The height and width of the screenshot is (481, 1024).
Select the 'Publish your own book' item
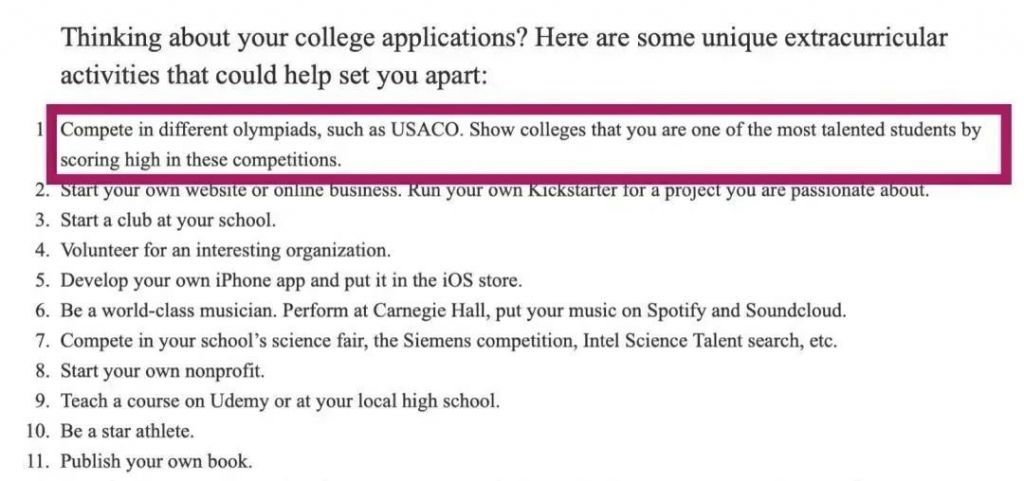[x=156, y=462]
